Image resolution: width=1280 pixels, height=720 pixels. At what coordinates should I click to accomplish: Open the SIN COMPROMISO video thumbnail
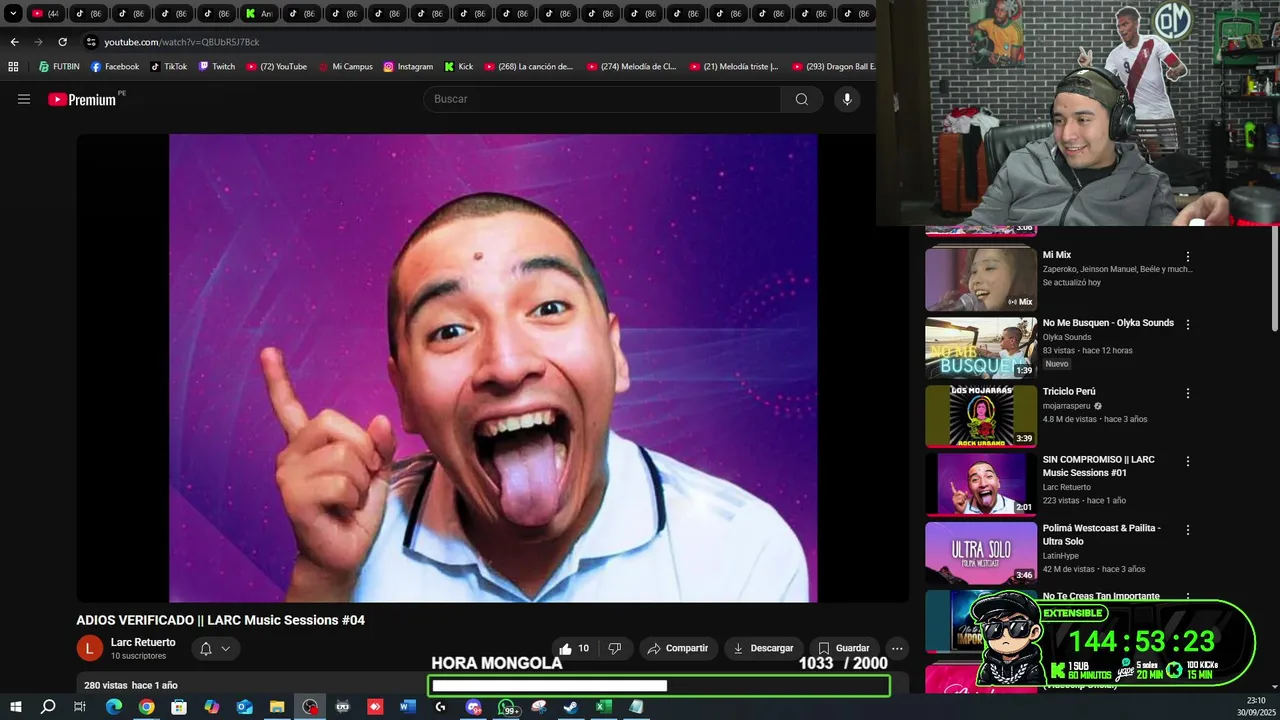click(981, 484)
